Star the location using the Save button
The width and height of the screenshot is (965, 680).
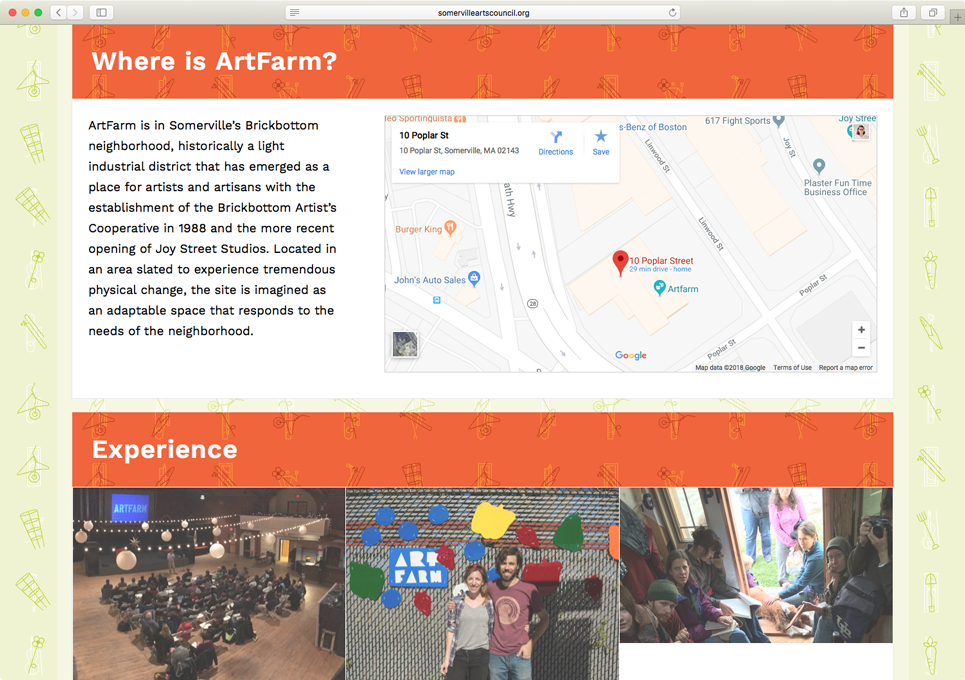coord(600,138)
